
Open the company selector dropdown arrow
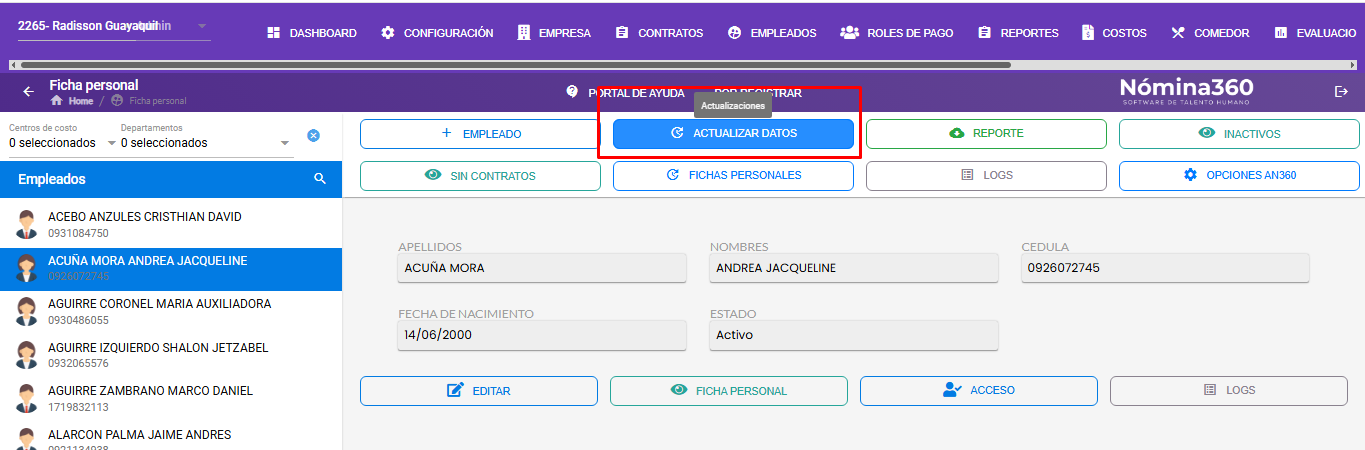[x=201, y=26]
